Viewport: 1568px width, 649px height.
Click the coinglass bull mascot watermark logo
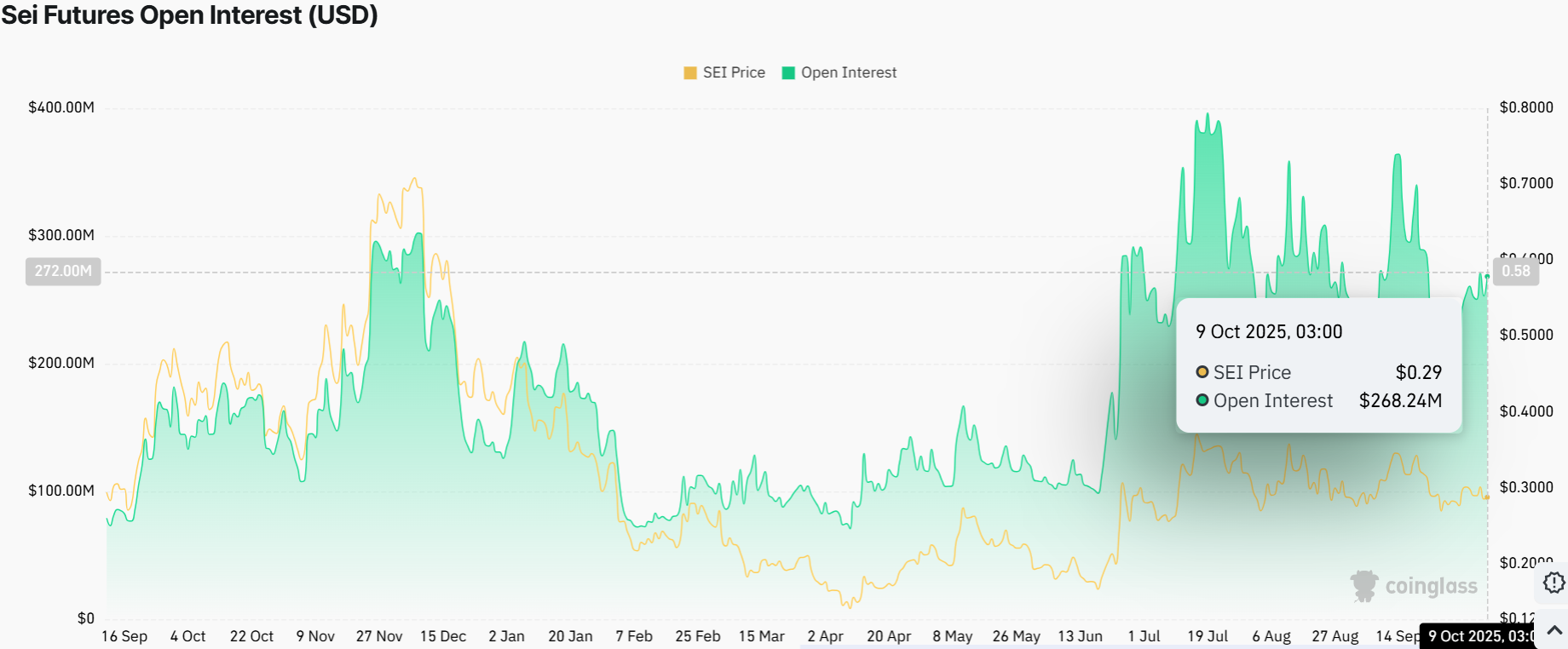1364,586
